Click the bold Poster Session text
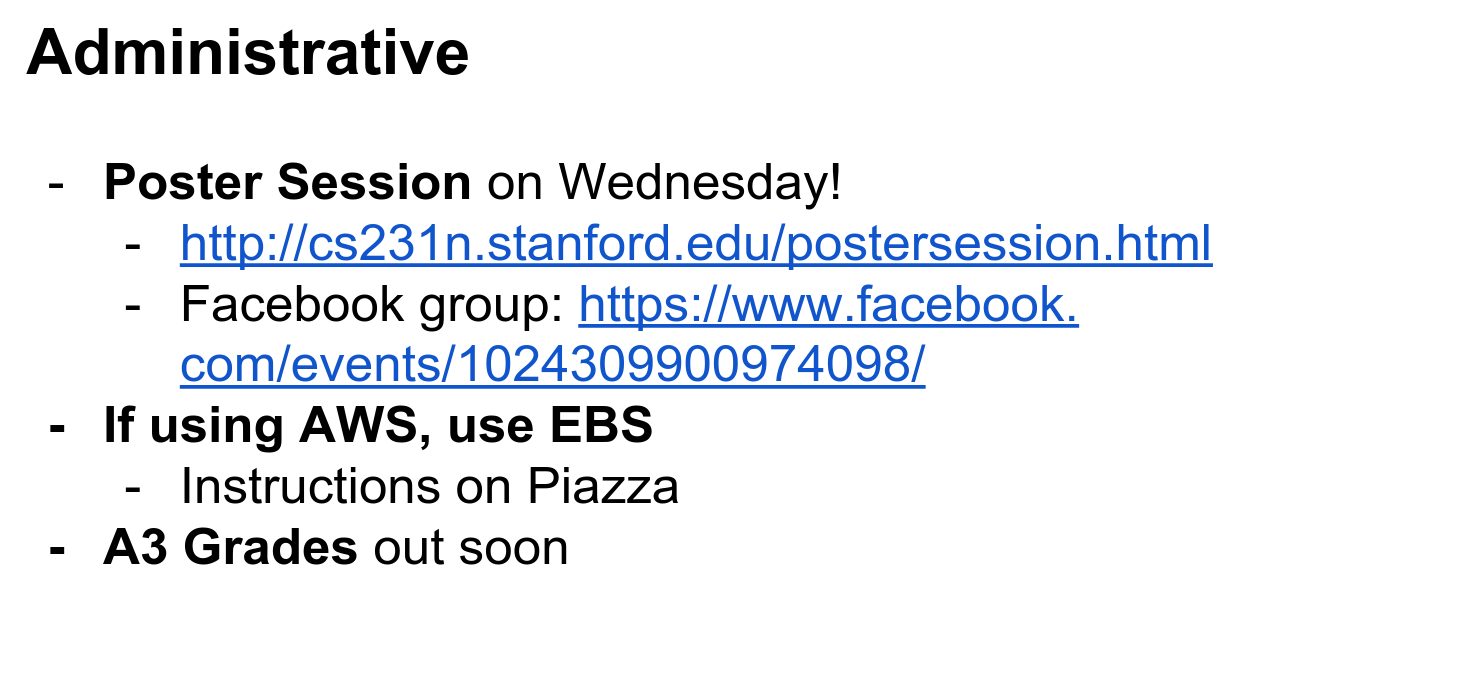Viewport: 1476px width, 684px height. (287, 183)
